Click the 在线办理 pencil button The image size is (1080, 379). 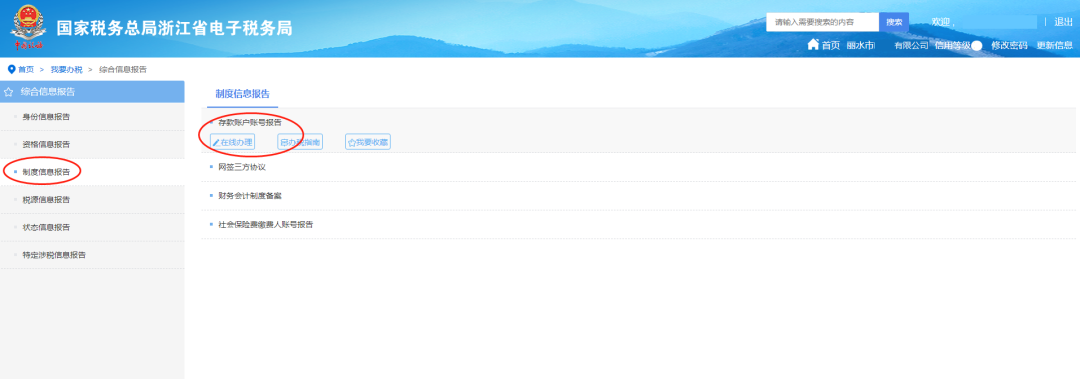[x=232, y=143]
